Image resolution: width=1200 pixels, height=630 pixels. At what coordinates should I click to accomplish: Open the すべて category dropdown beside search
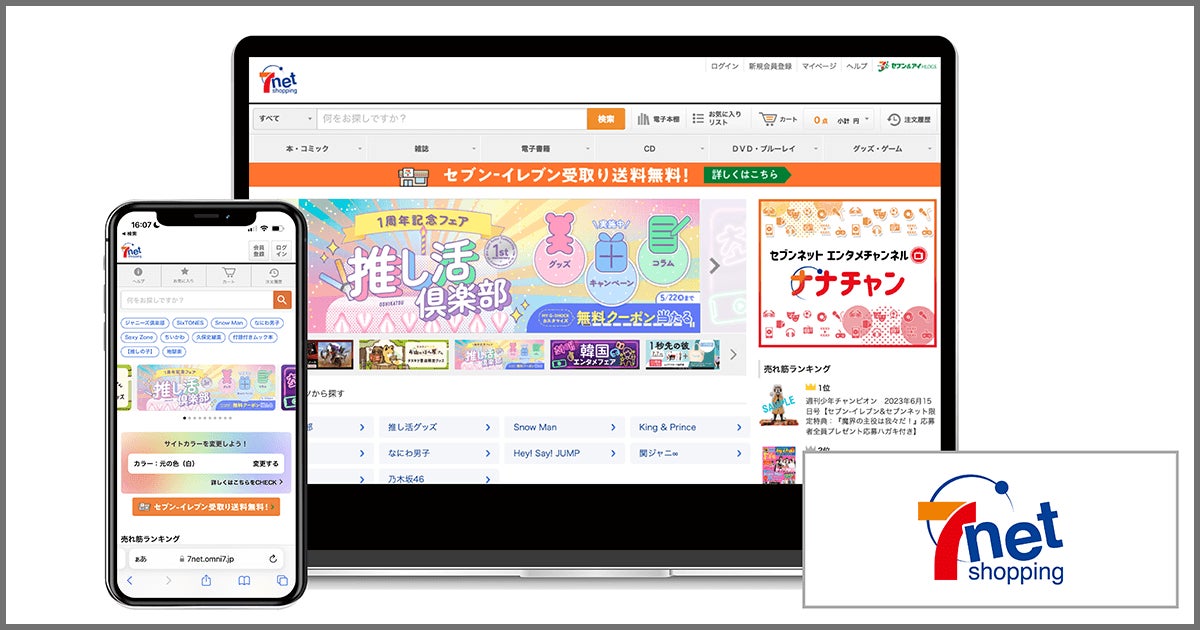point(284,119)
